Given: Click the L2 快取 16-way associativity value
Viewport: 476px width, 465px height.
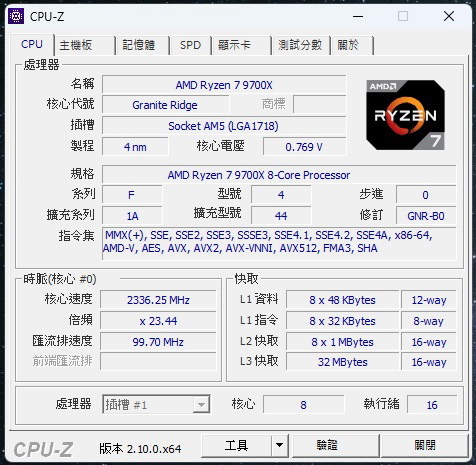Looking at the screenshot, I should (429, 342).
